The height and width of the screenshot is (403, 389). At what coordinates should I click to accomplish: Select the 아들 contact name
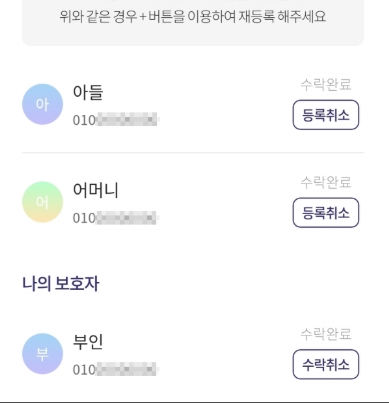88,92
